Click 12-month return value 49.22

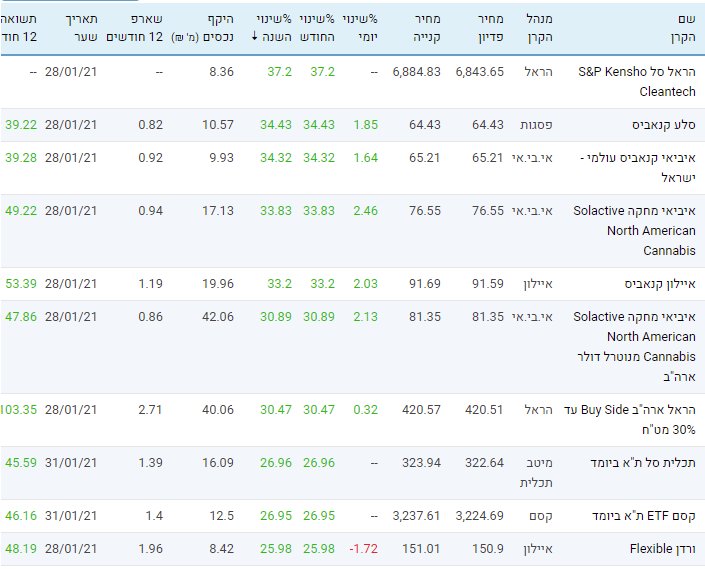(x=21, y=211)
